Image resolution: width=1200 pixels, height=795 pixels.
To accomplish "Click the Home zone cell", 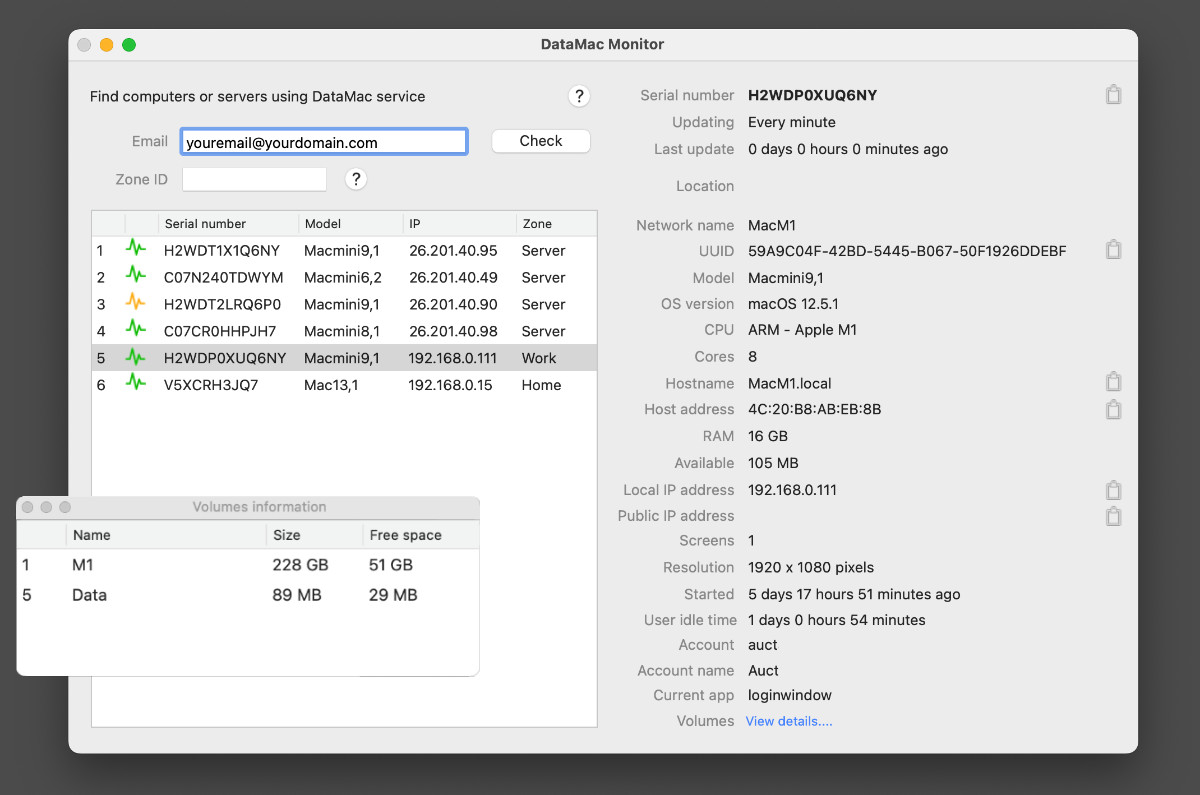I will coord(541,385).
